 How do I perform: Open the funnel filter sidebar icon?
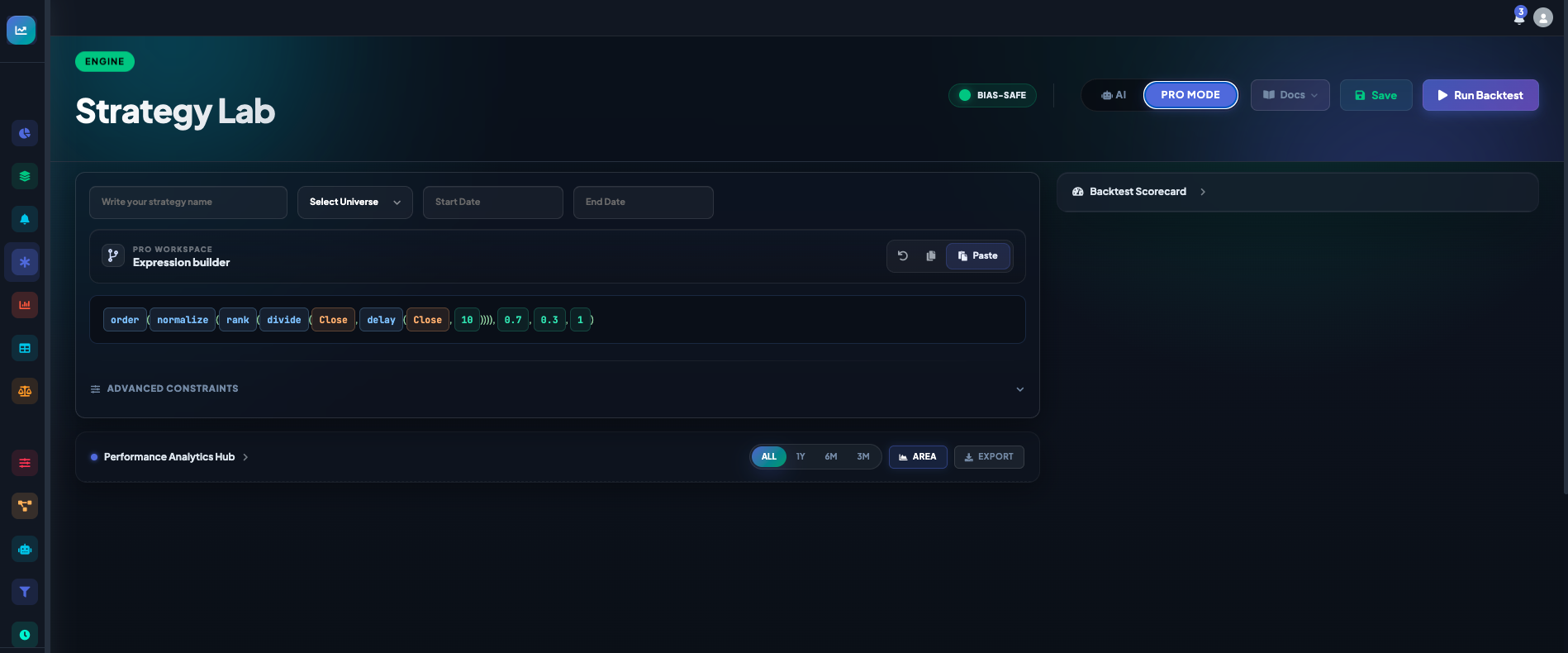click(x=25, y=592)
